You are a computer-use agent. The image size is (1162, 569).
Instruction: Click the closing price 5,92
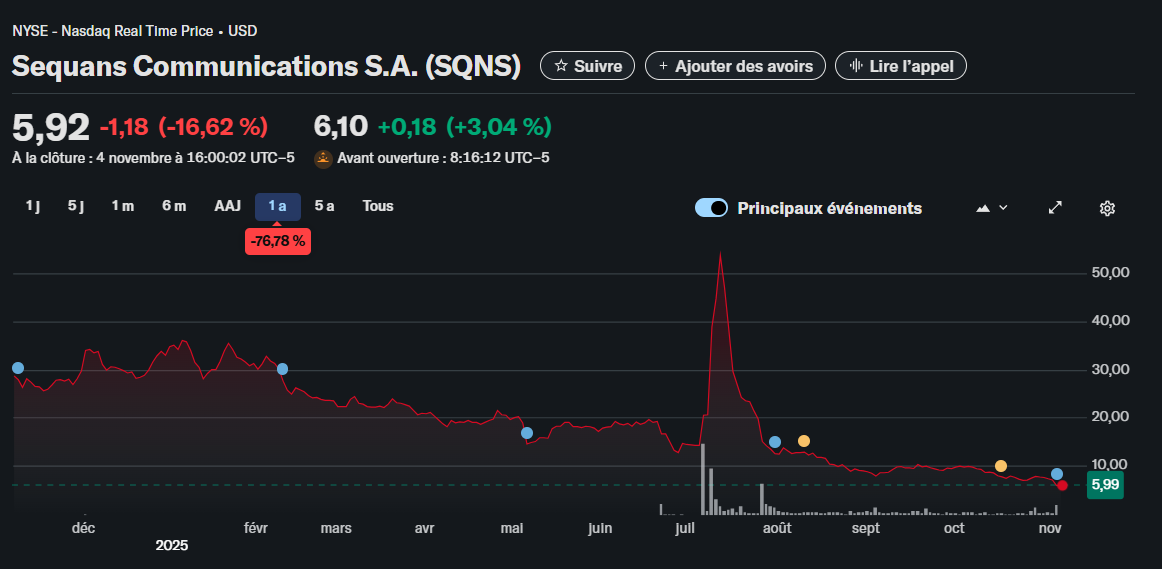[x=50, y=127]
